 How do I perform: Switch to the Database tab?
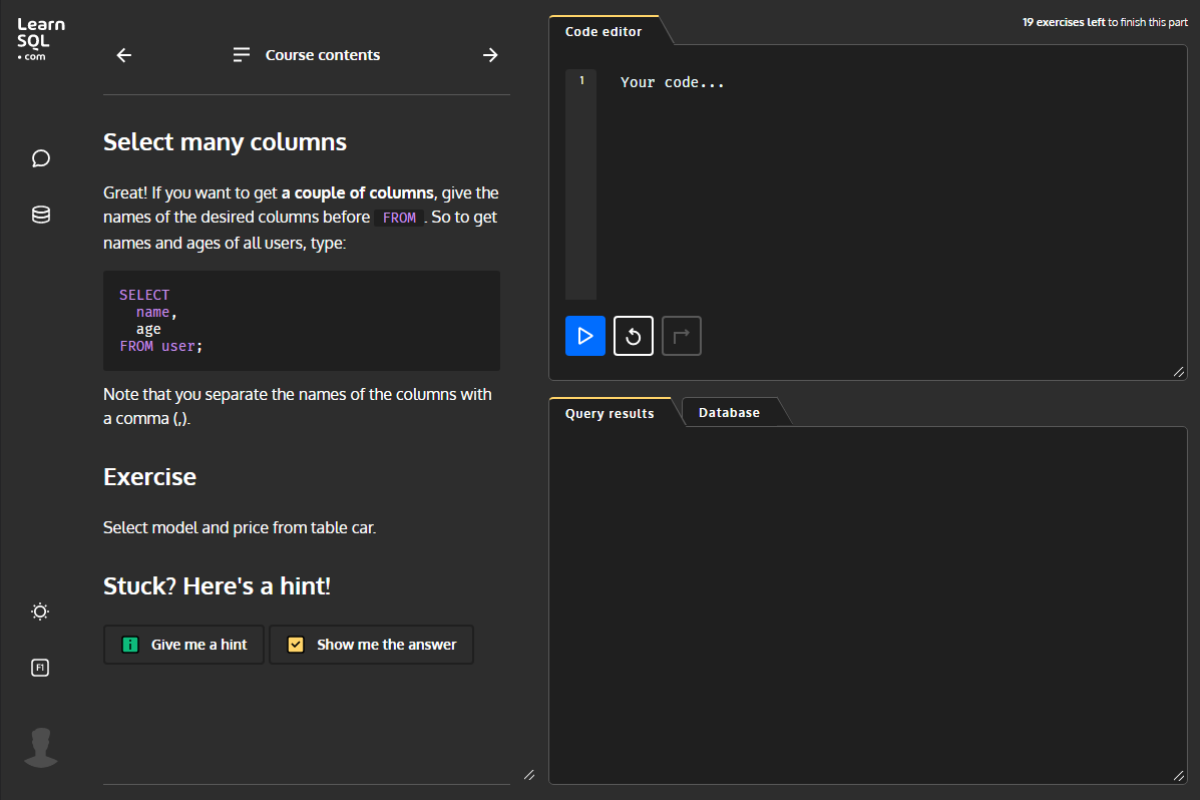click(x=729, y=412)
